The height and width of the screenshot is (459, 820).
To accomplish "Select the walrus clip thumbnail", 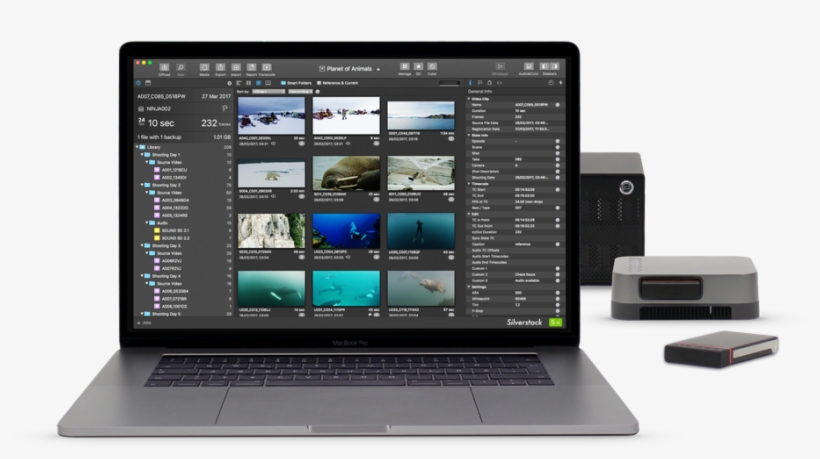I will point(346,174).
